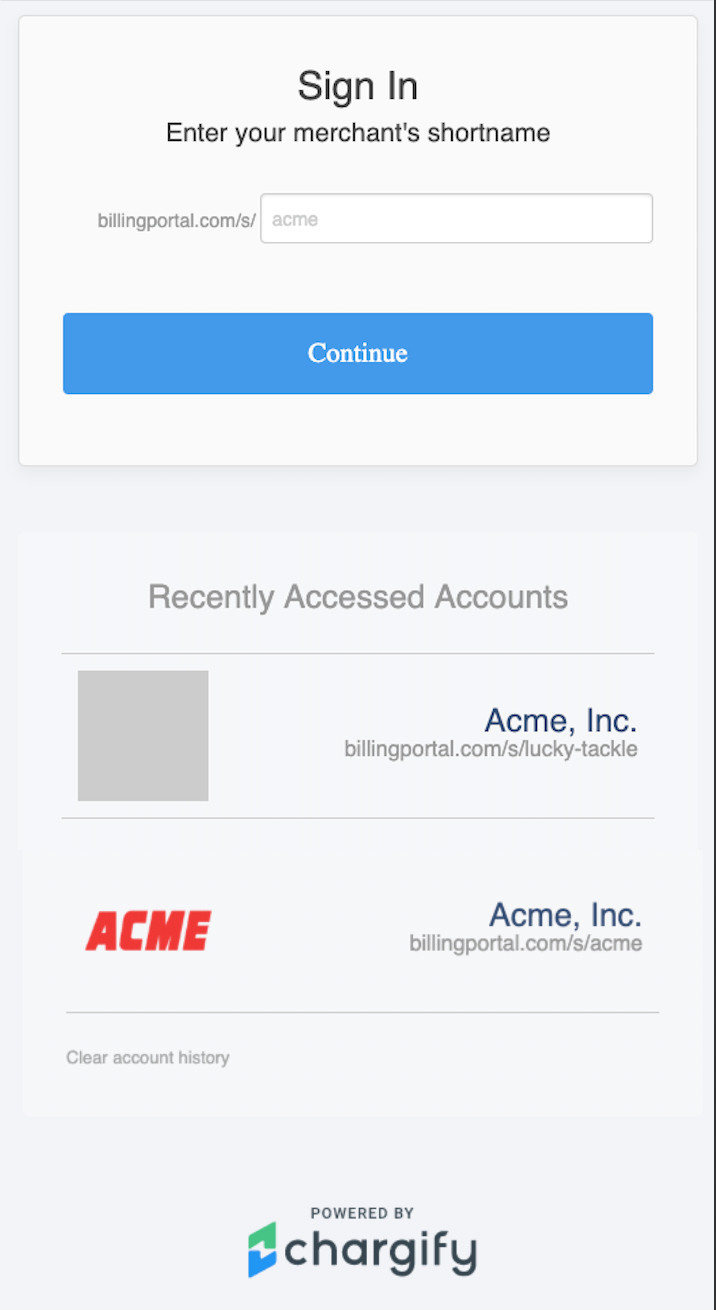Click the "billingportal.com/s/" prefix label
Image resolution: width=716 pixels, height=1310 pixels.
[x=177, y=220]
